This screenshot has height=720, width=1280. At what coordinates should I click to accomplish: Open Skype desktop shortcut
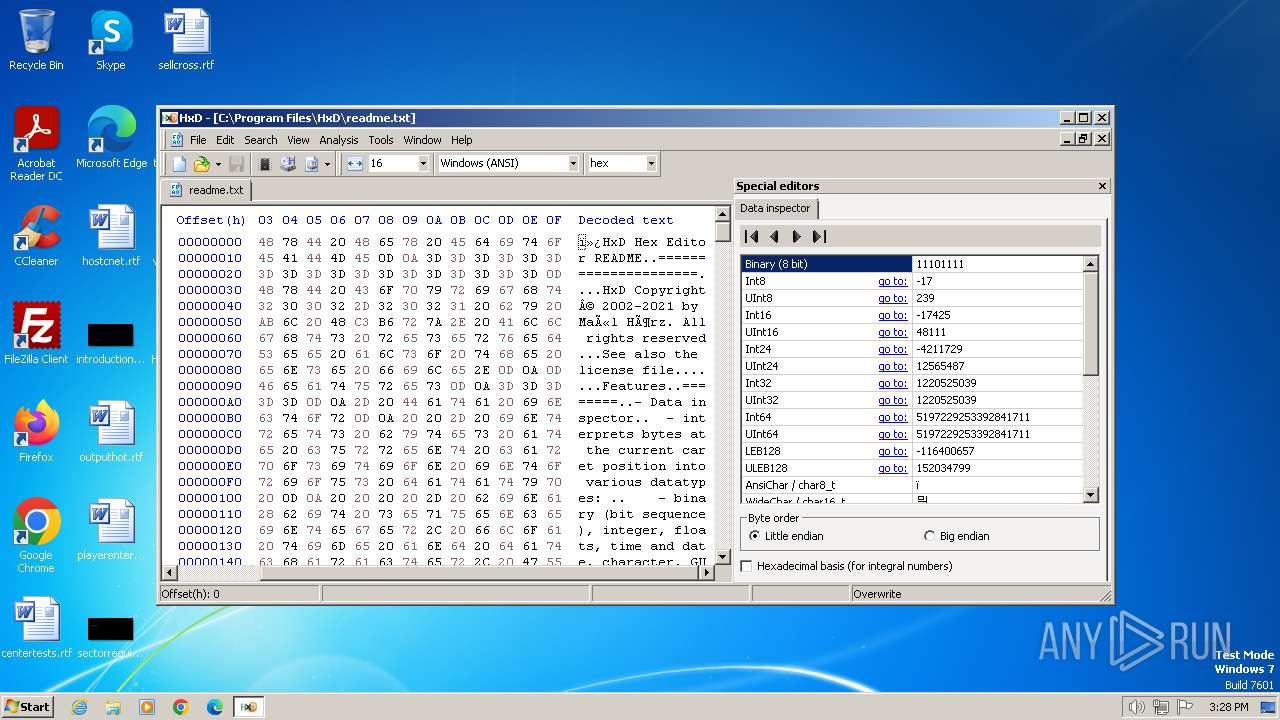click(x=111, y=40)
